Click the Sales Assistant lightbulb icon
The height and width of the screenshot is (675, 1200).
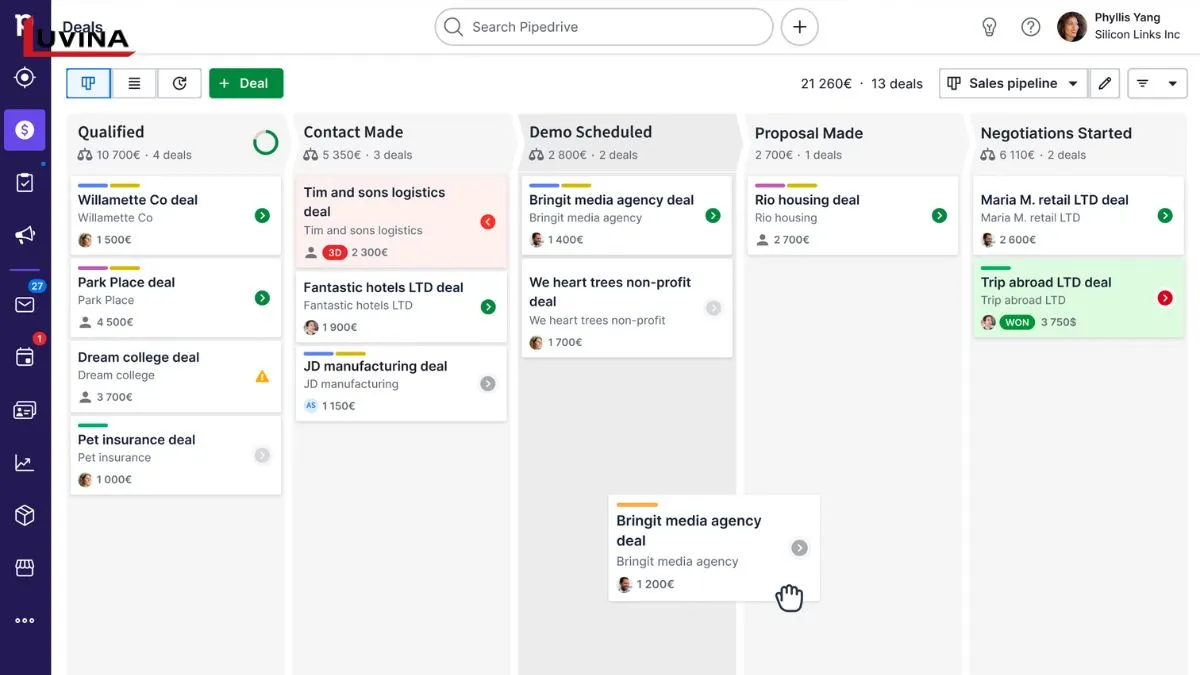pyautogui.click(x=989, y=27)
